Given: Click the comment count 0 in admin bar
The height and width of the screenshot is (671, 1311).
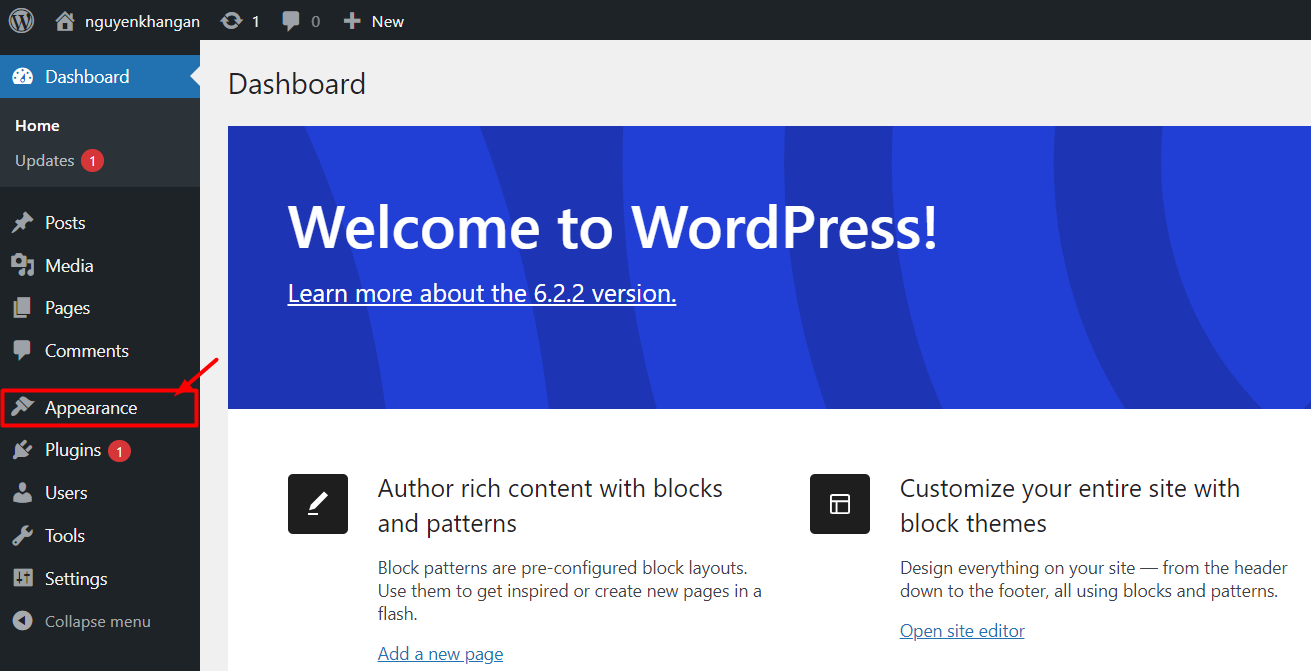Looking at the screenshot, I should 315,21.
